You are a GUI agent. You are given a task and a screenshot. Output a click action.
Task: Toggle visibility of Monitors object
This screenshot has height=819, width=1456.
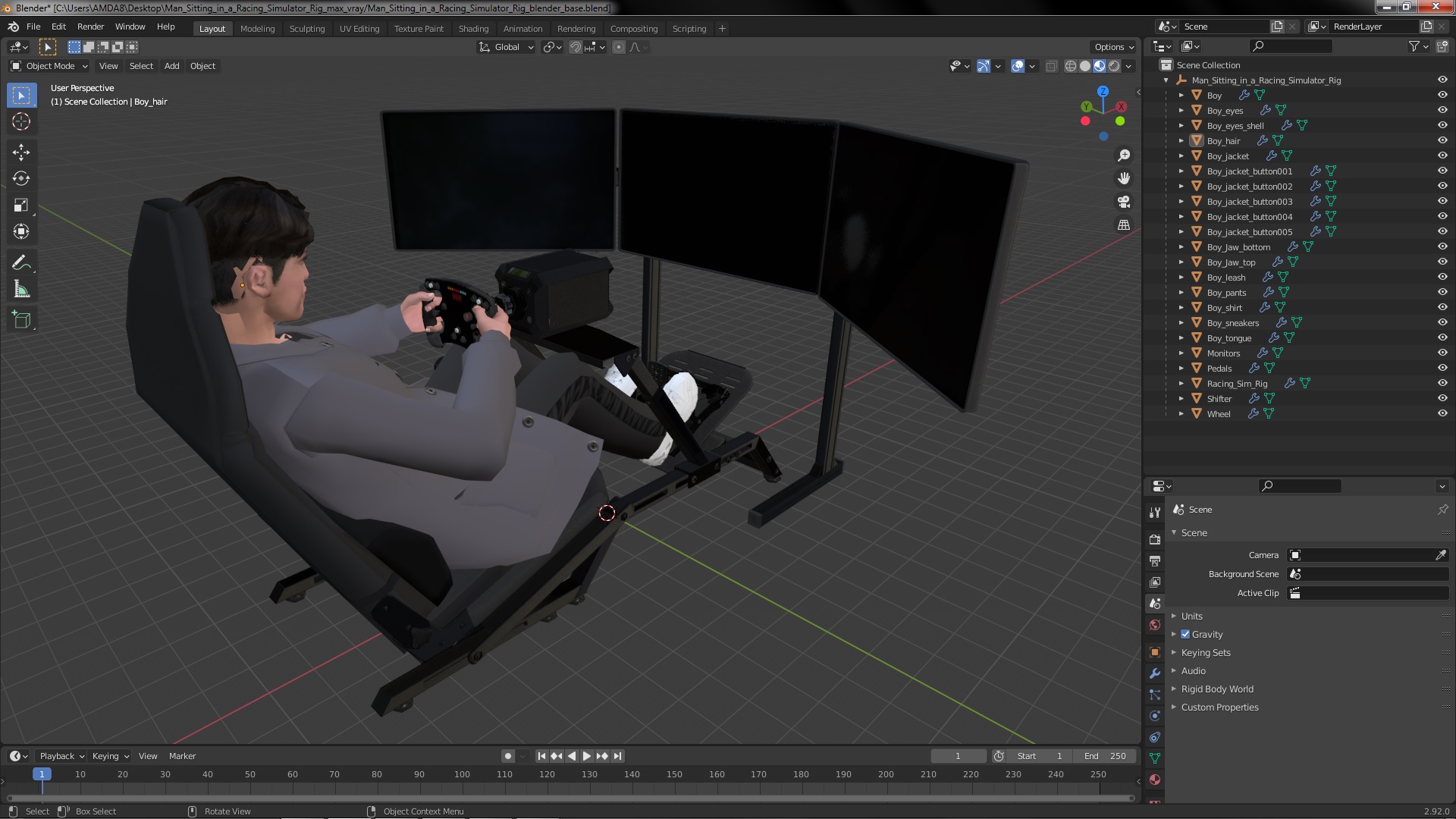(1442, 353)
